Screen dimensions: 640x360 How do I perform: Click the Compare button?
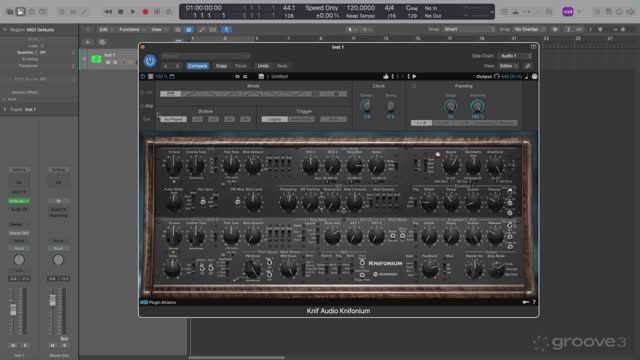pyautogui.click(x=198, y=66)
